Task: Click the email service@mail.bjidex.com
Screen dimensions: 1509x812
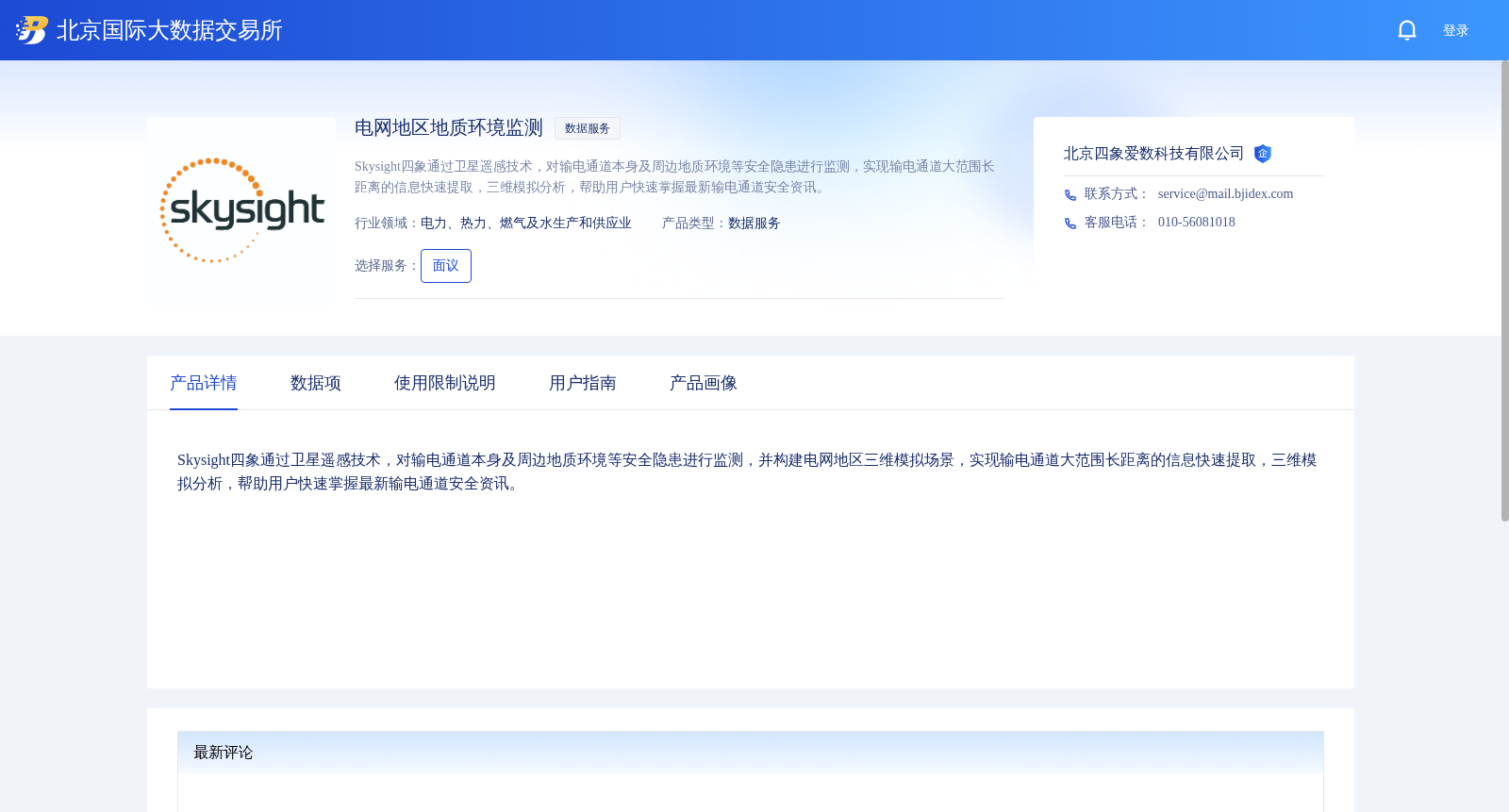Action: tap(1225, 193)
